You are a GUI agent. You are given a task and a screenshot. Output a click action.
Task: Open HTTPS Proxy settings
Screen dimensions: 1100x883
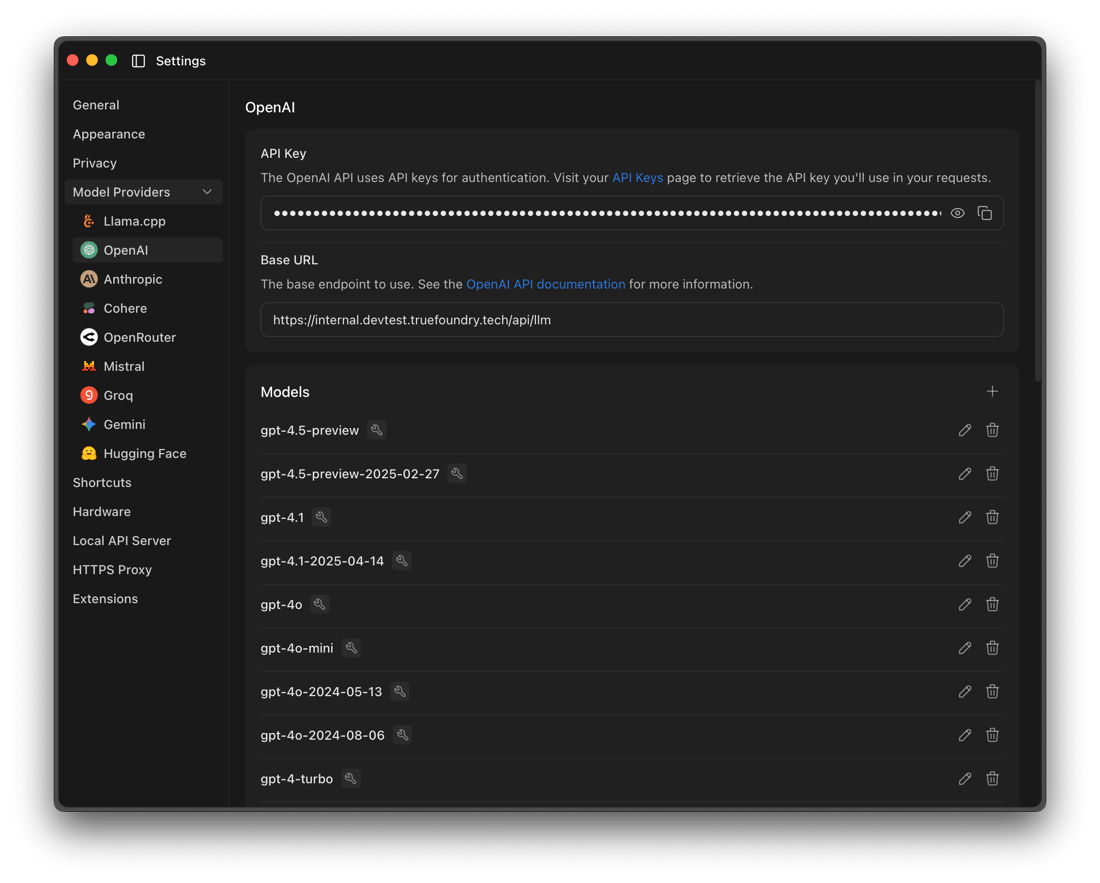(x=112, y=570)
